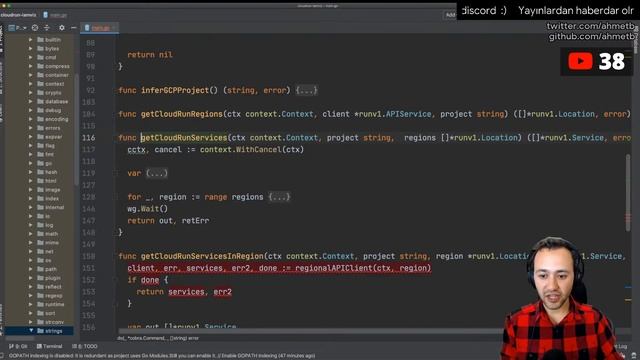Select the regexp folder row label
The width and height of the screenshot is (640, 360).
54,296
